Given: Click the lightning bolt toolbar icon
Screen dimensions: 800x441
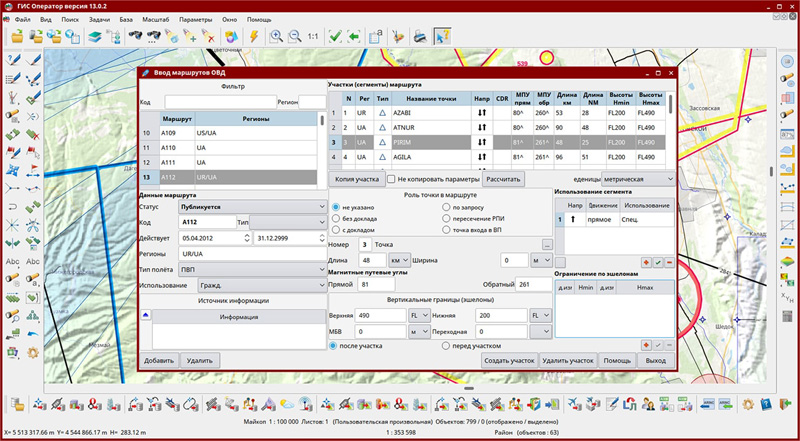Looking at the screenshot, I should click(254, 36).
